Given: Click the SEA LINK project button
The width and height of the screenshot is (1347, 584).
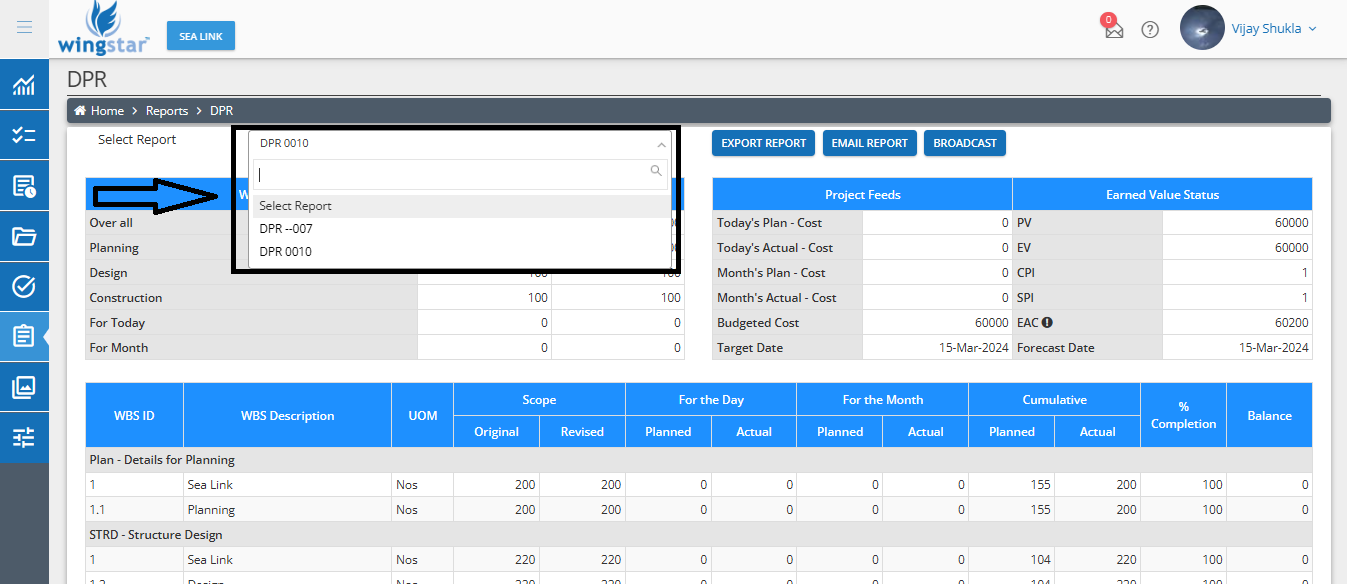Looking at the screenshot, I should click(x=201, y=36).
